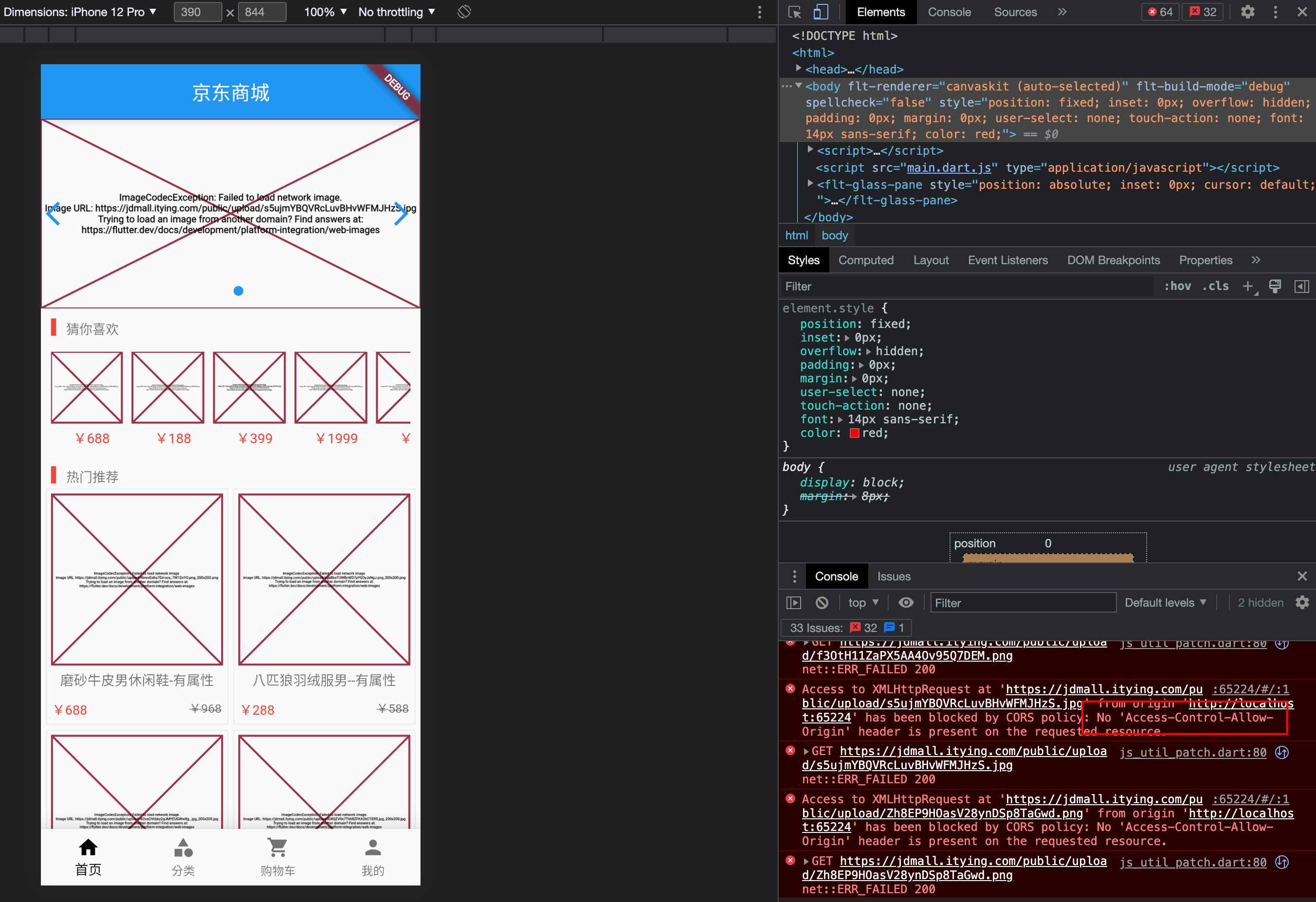Expand the font shorthand property
Image resolution: width=1316 pixels, height=902 pixels.
click(x=840, y=419)
